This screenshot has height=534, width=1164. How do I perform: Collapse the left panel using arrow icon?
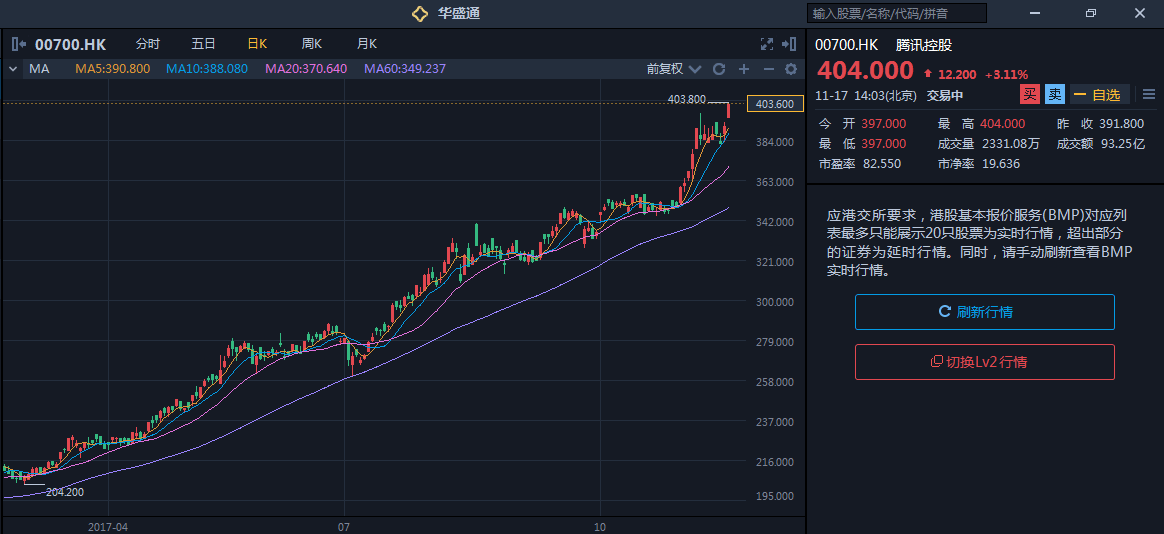click(19, 44)
